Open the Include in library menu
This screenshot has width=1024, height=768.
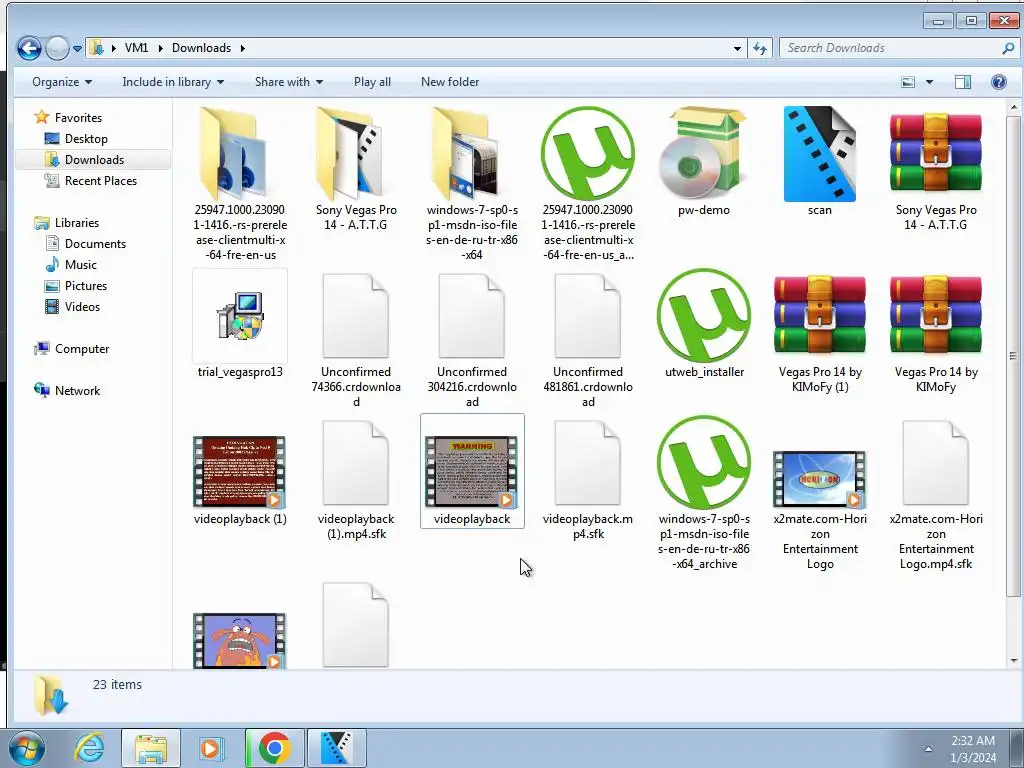coord(173,82)
